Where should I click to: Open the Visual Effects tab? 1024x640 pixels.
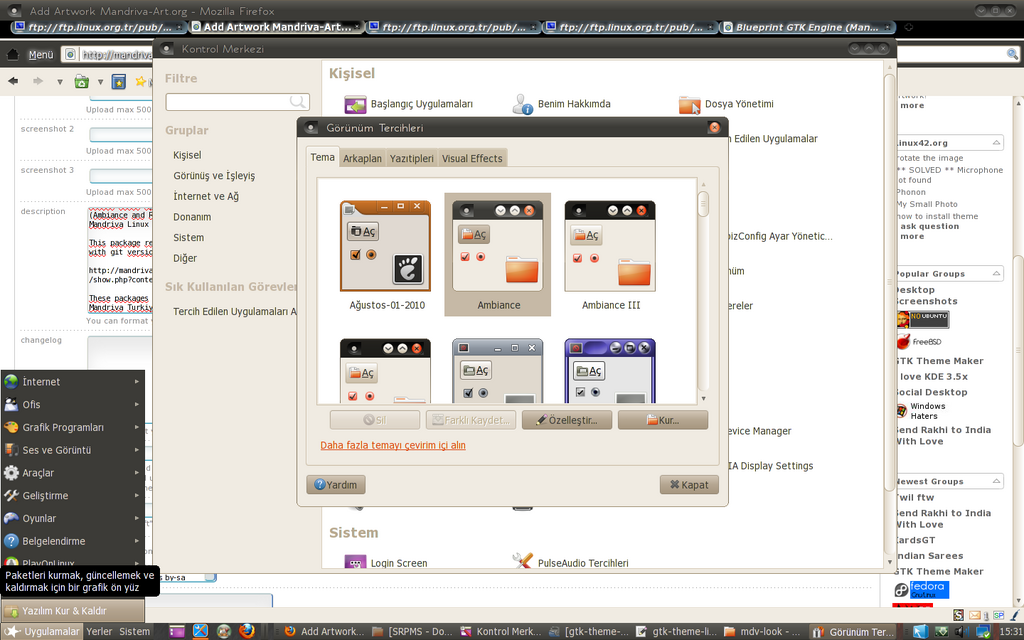(x=472, y=158)
